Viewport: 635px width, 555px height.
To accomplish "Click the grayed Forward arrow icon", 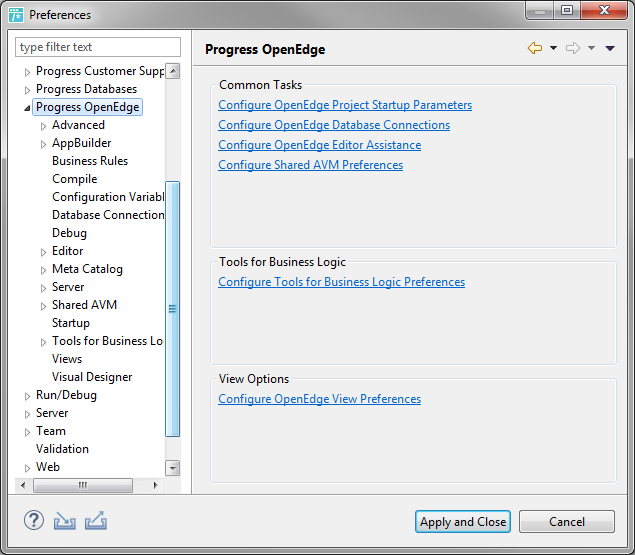I will 573,48.
